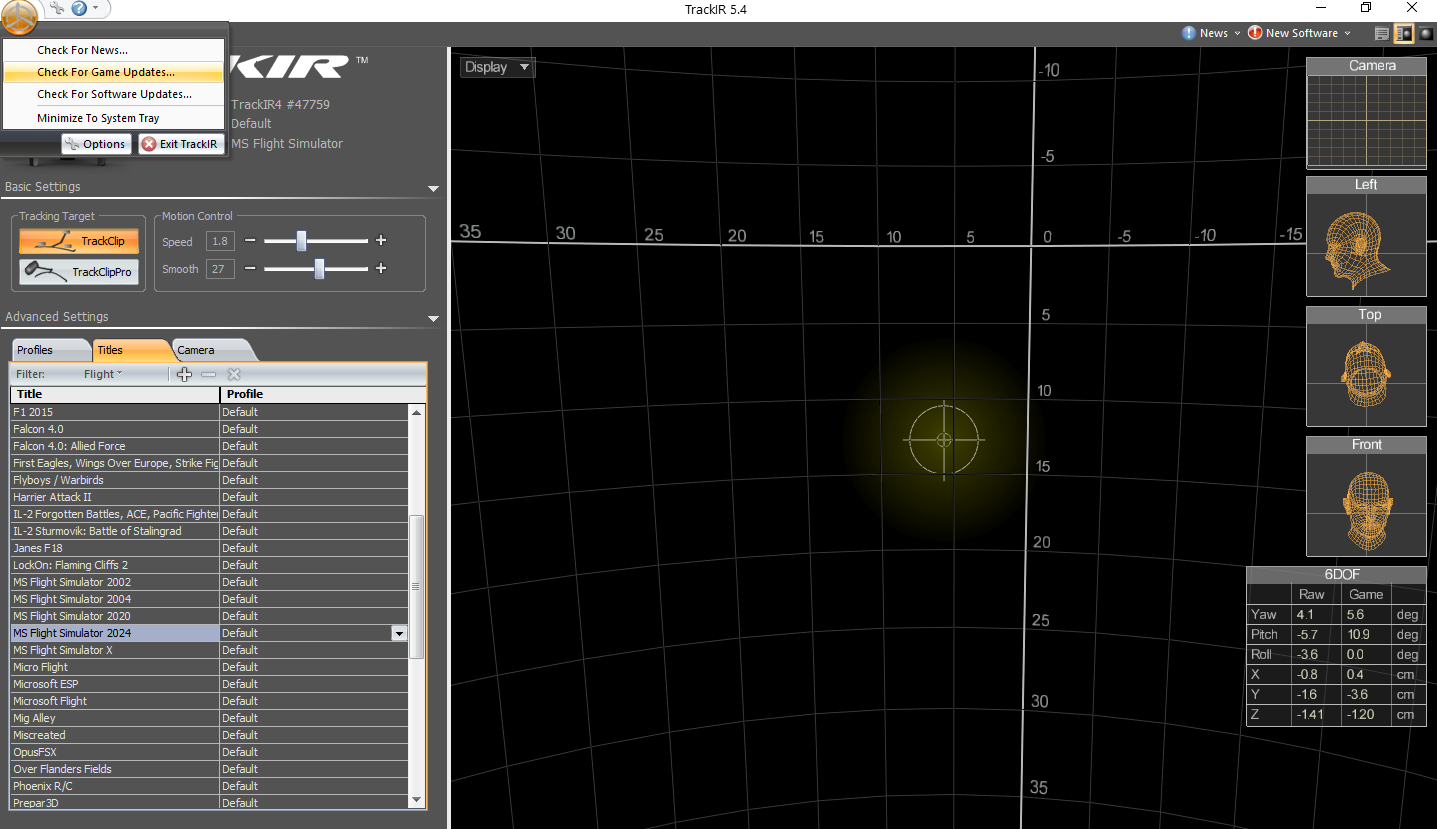This screenshot has height=829, width=1437.
Task: Click the Speed slider handle
Action: (301, 241)
